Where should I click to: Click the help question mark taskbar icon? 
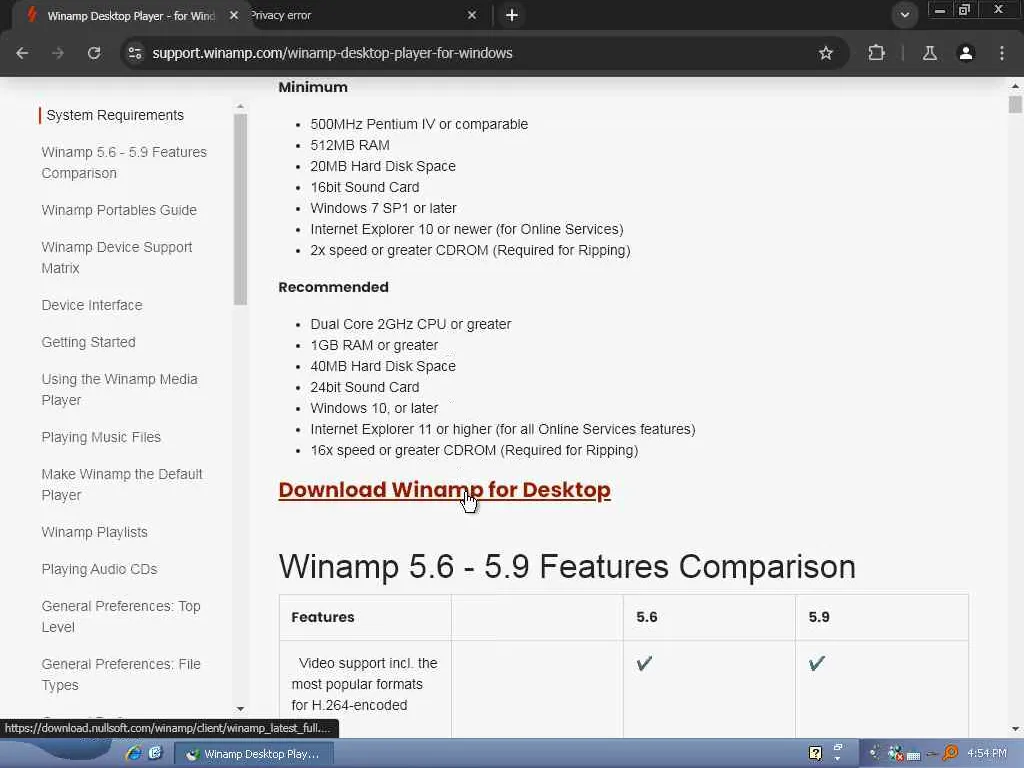815,754
